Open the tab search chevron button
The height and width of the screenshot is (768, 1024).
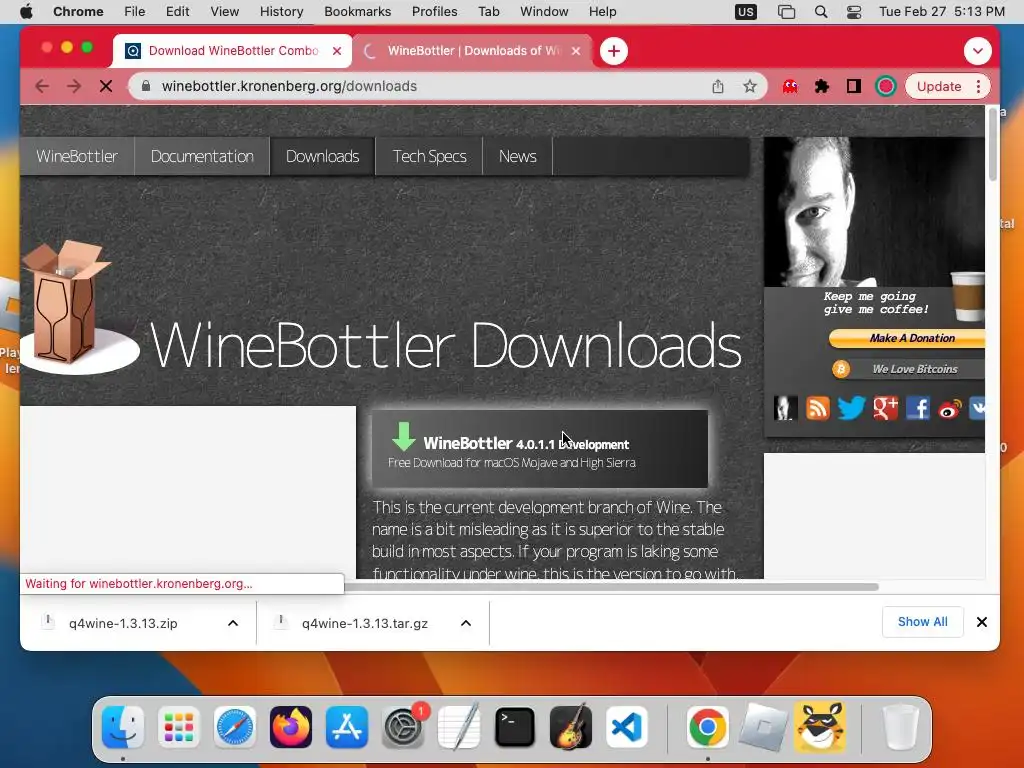978,51
